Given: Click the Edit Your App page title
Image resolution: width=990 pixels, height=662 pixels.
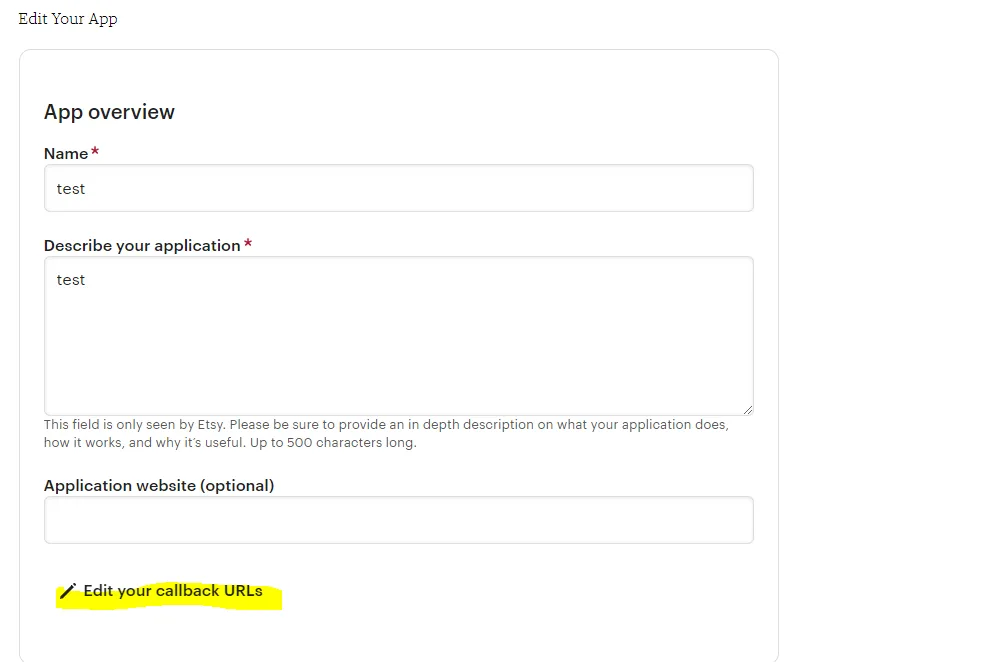Looking at the screenshot, I should tap(68, 19).
